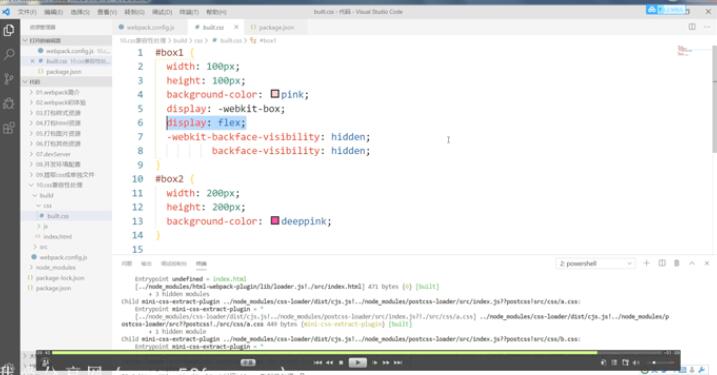Screen dimensions: 717x375
Task: Step forward one frame in video player
Action: 375,363
